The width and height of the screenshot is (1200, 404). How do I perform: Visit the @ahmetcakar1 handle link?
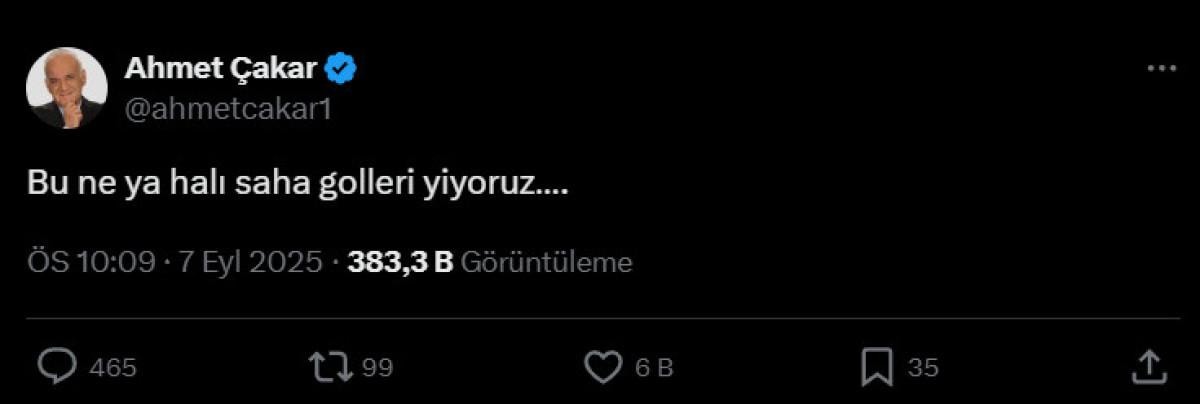click(227, 110)
